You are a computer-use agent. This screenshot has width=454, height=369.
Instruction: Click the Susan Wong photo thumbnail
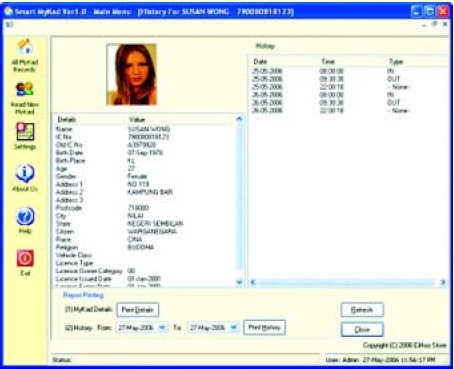click(132, 74)
